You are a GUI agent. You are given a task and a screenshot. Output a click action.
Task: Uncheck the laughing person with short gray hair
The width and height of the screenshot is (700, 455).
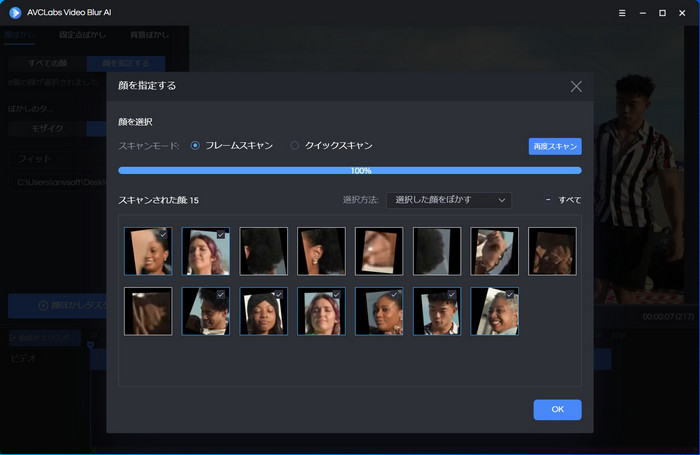(x=510, y=295)
